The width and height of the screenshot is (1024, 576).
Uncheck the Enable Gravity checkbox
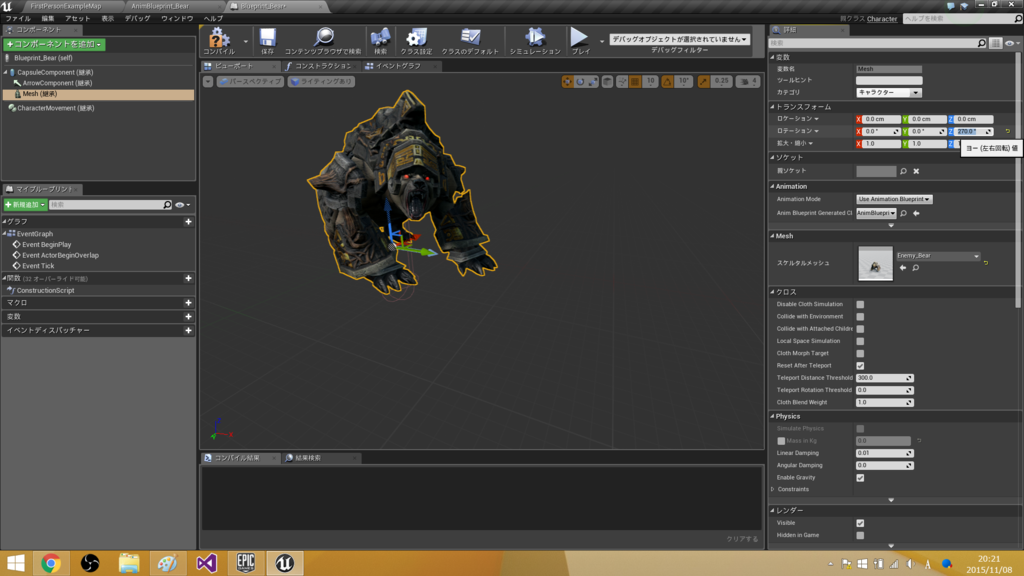click(860, 477)
